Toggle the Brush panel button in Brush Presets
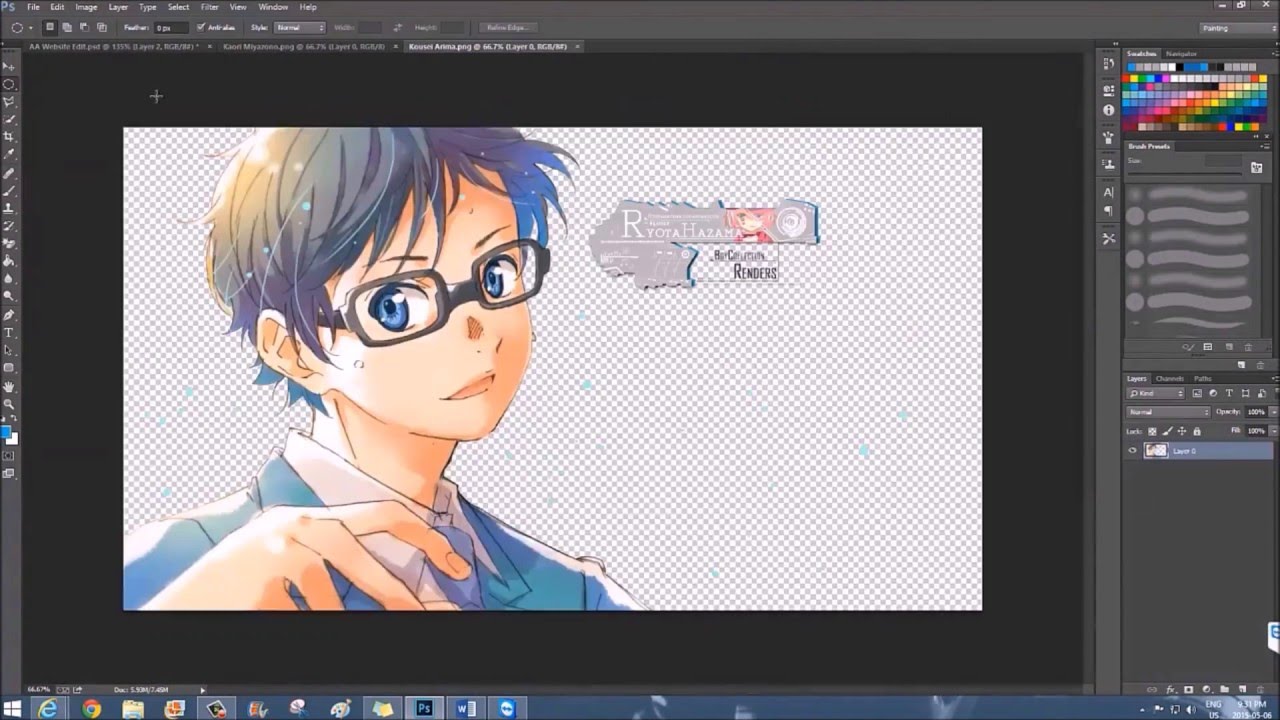The height and width of the screenshot is (720, 1280). coord(1256,168)
